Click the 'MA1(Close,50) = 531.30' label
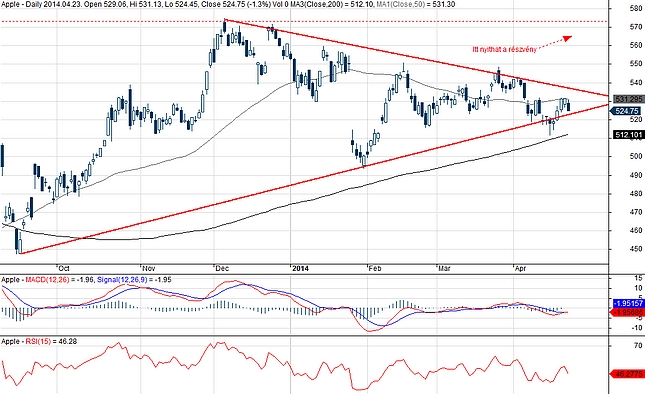 pos(416,4)
